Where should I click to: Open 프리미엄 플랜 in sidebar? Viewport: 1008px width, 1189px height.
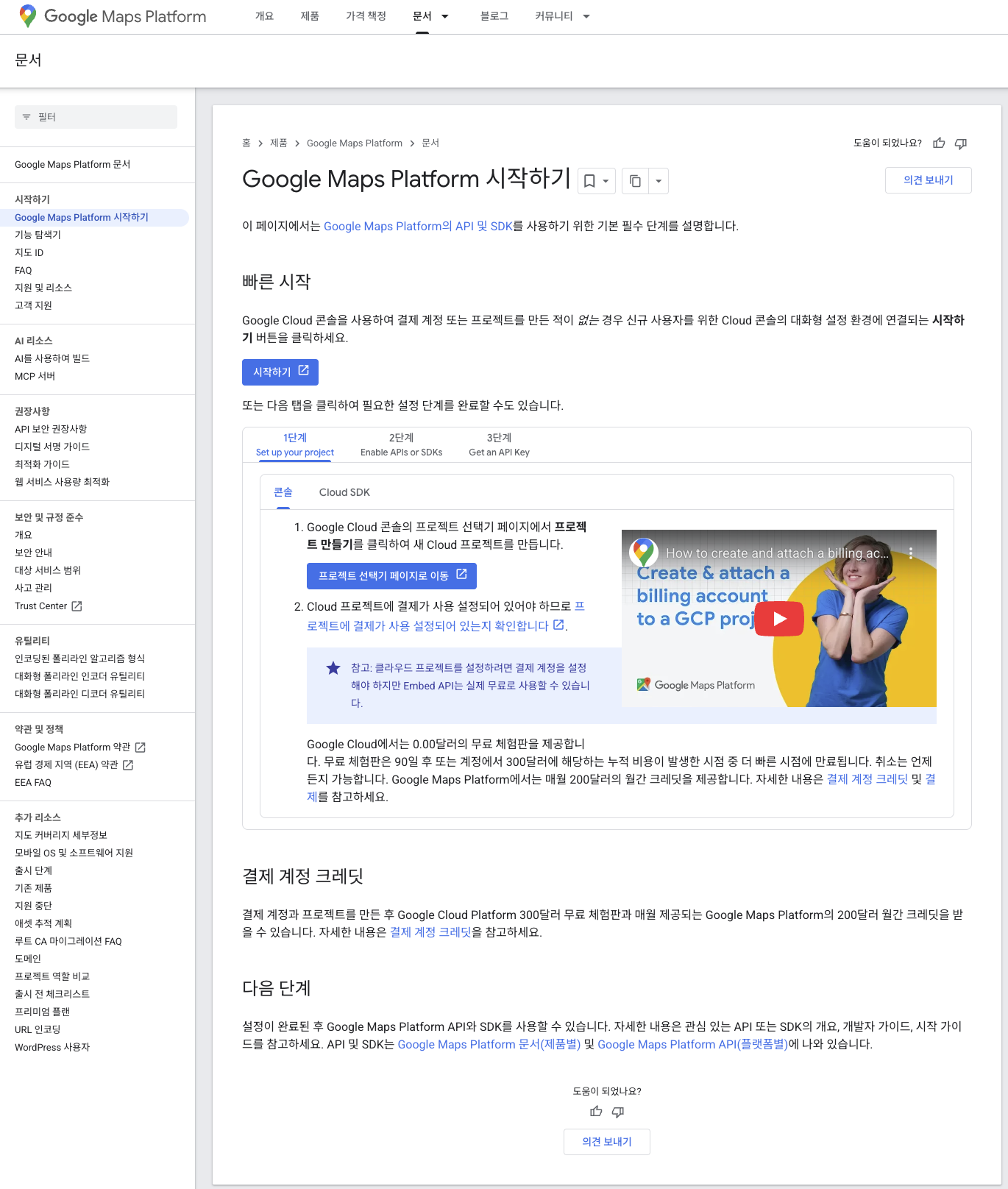42,1012
